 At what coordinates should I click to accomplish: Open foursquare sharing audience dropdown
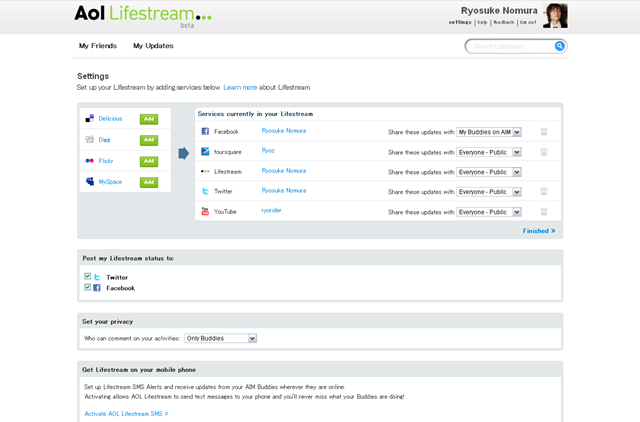point(489,152)
